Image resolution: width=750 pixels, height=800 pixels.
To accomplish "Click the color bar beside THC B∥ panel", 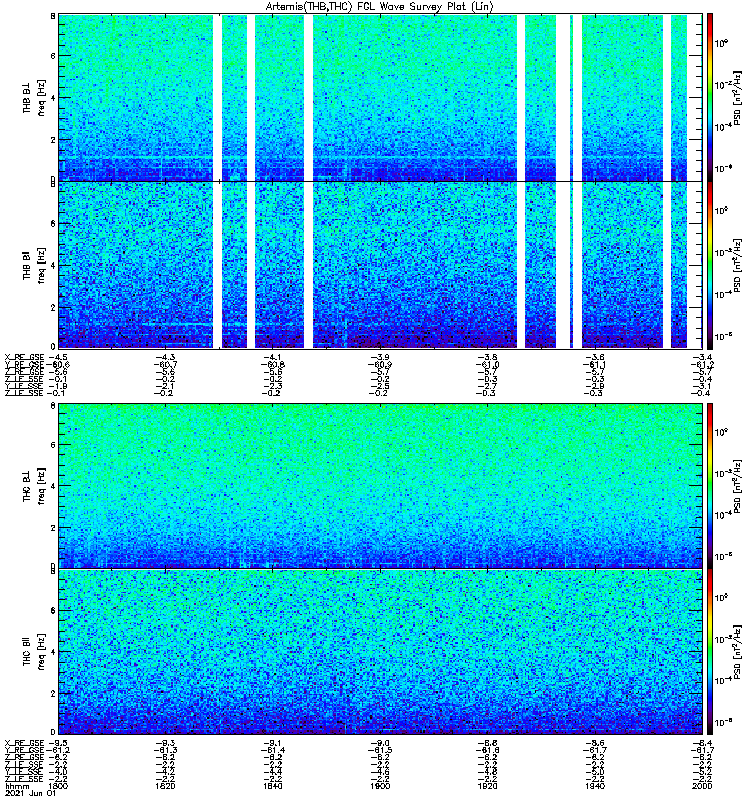I will point(710,652).
